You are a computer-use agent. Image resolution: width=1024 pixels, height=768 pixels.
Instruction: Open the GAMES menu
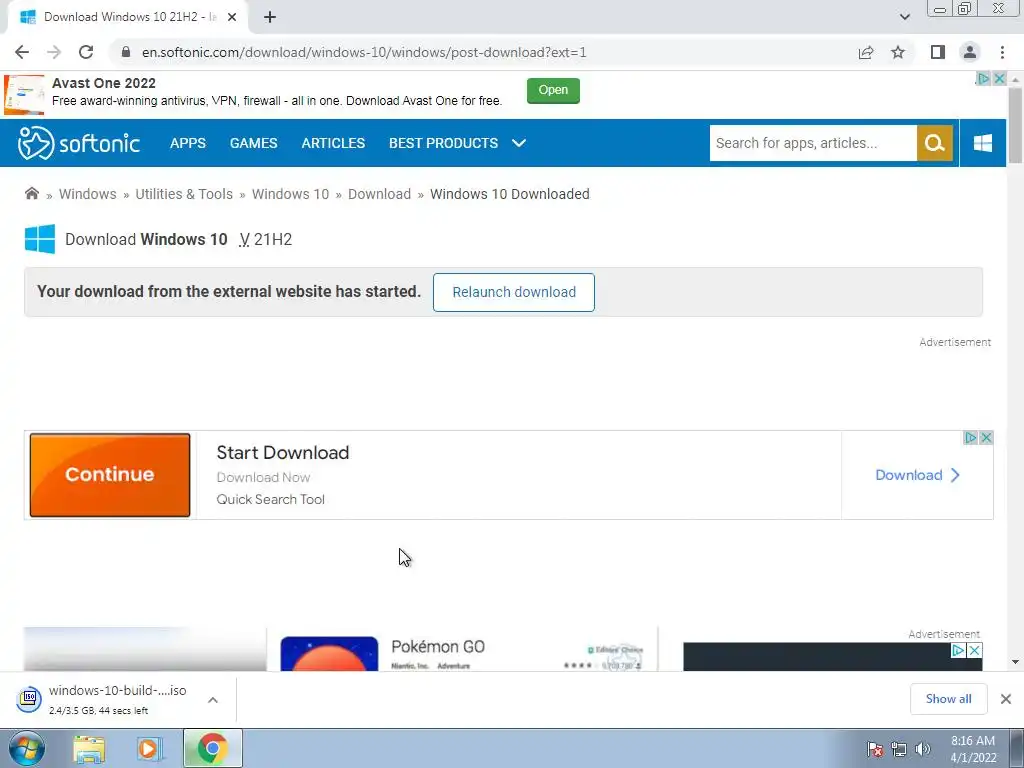coord(253,143)
